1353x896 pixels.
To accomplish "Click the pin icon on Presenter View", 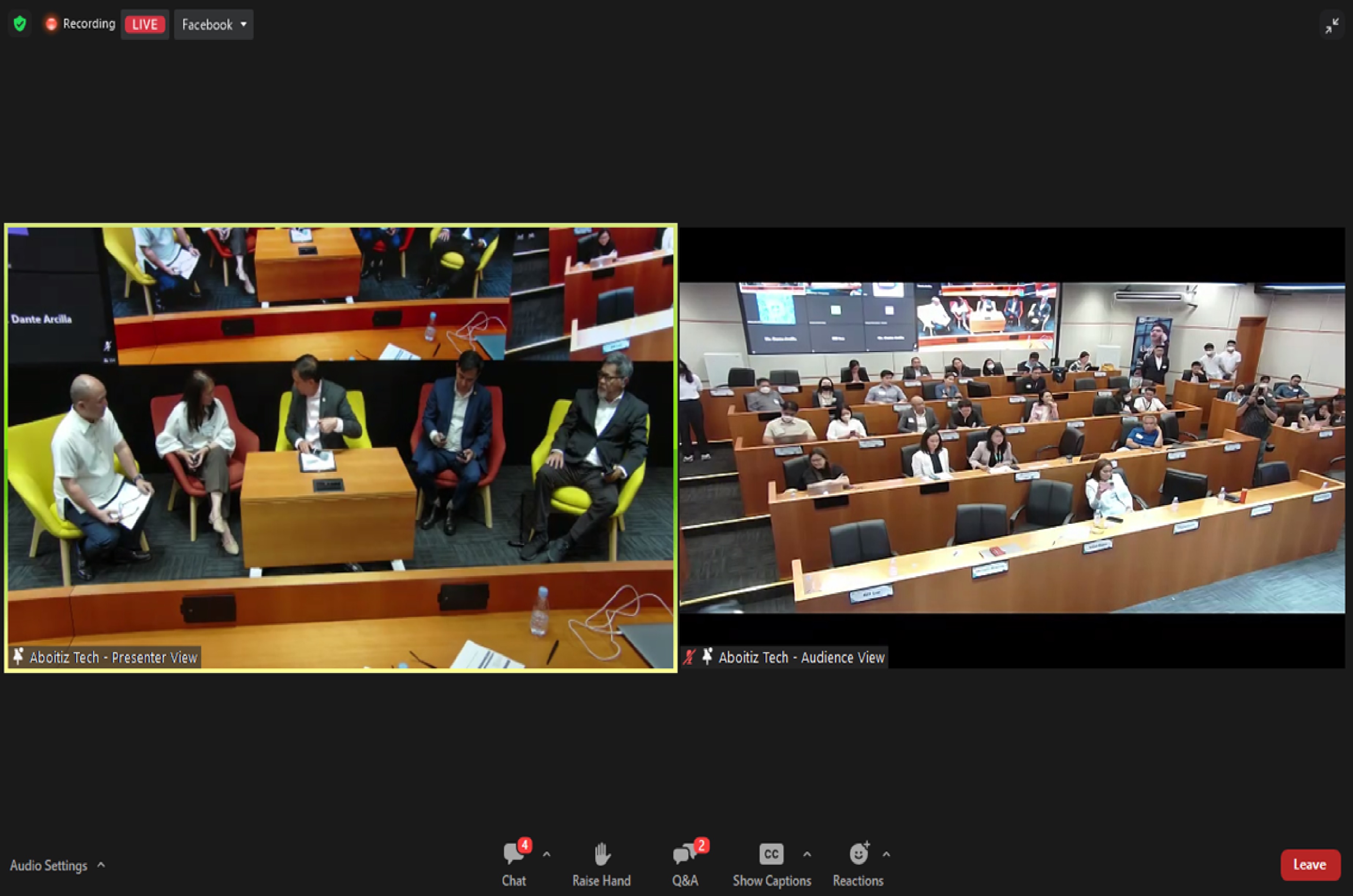I will click(x=18, y=657).
